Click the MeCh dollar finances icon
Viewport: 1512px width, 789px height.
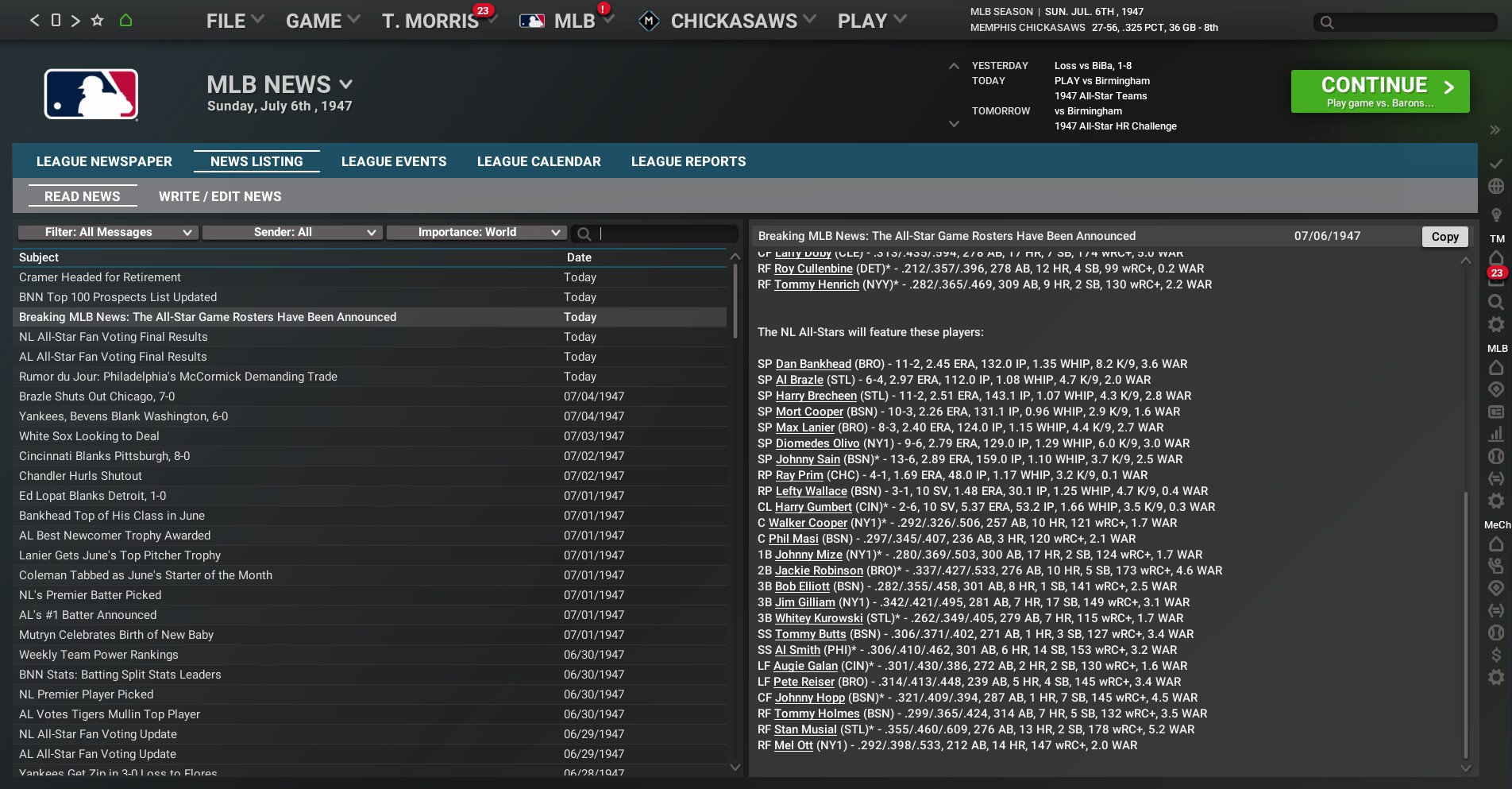coord(1496,655)
